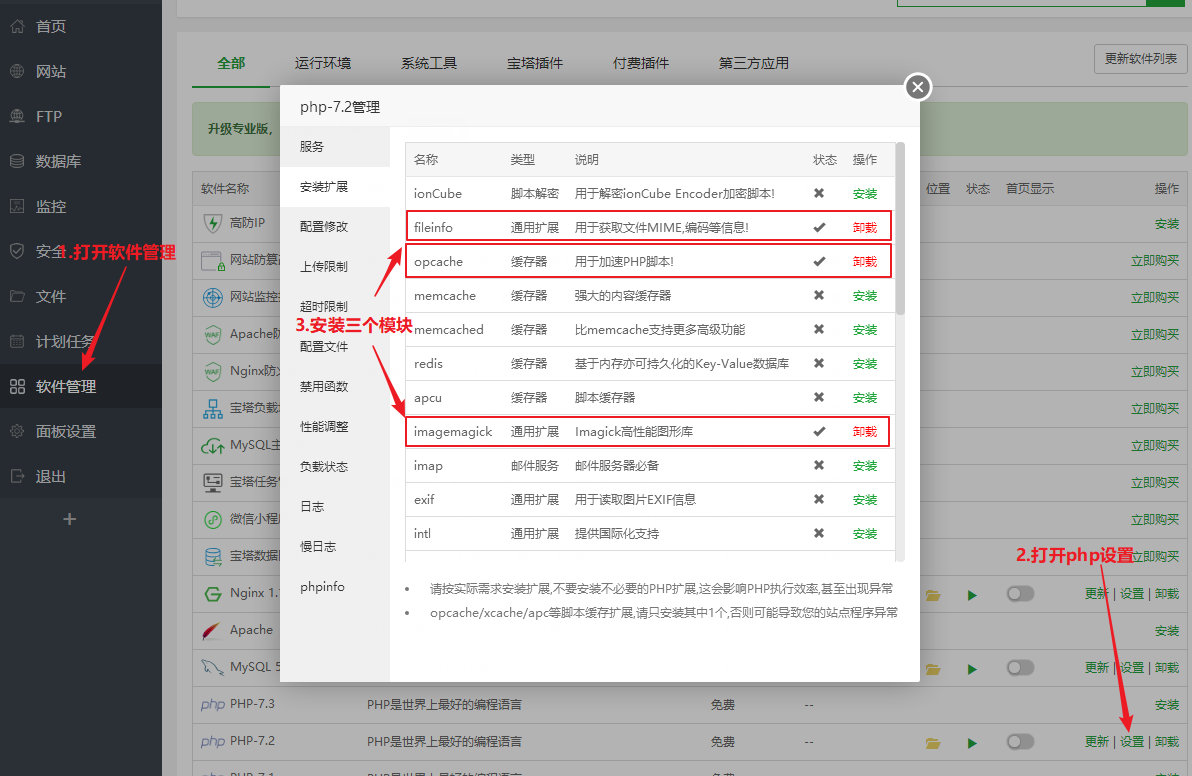The image size is (1192, 776).
Task: Click the PHP-7.3 php logo icon
Action: pyautogui.click(x=213, y=705)
